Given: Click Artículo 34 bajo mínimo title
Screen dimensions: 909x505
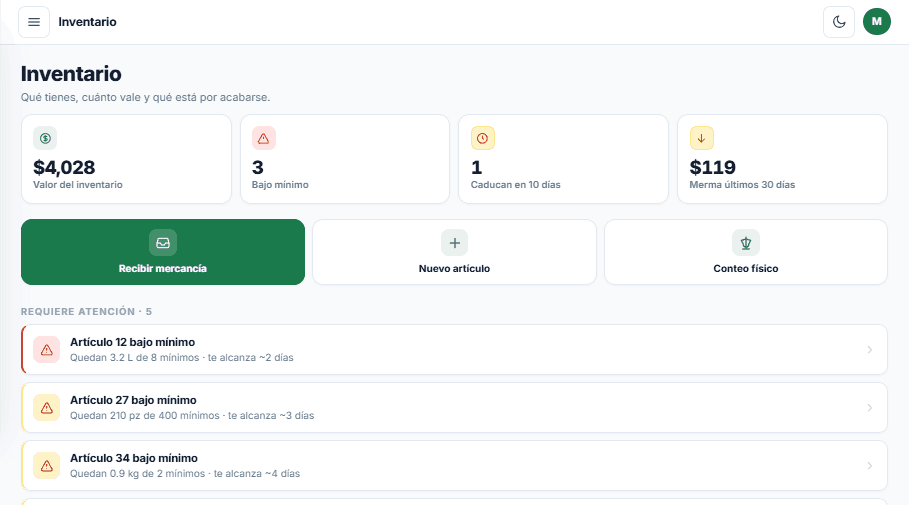Looking at the screenshot, I should pos(134,458).
